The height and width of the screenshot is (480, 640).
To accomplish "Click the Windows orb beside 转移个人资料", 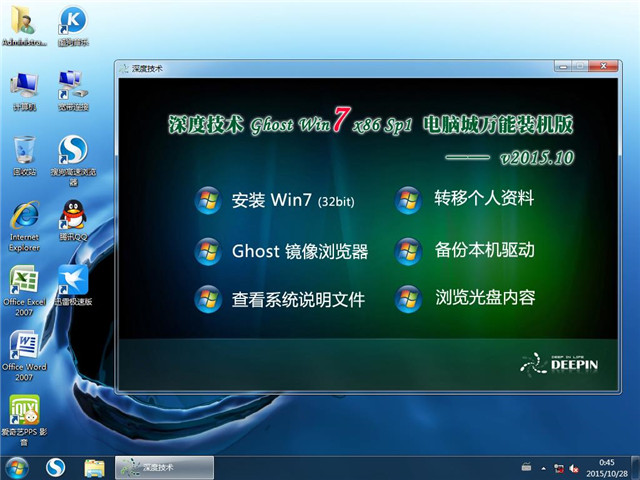I will (408, 200).
